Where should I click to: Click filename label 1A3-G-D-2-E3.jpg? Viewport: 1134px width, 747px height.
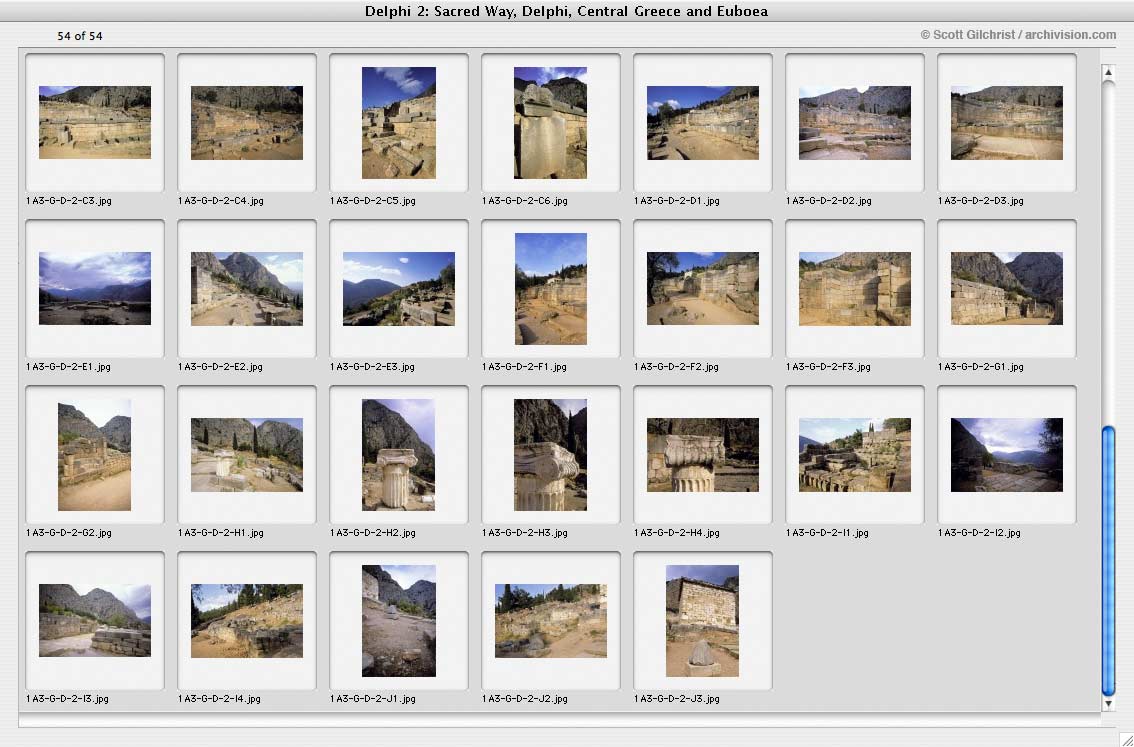tap(372, 367)
